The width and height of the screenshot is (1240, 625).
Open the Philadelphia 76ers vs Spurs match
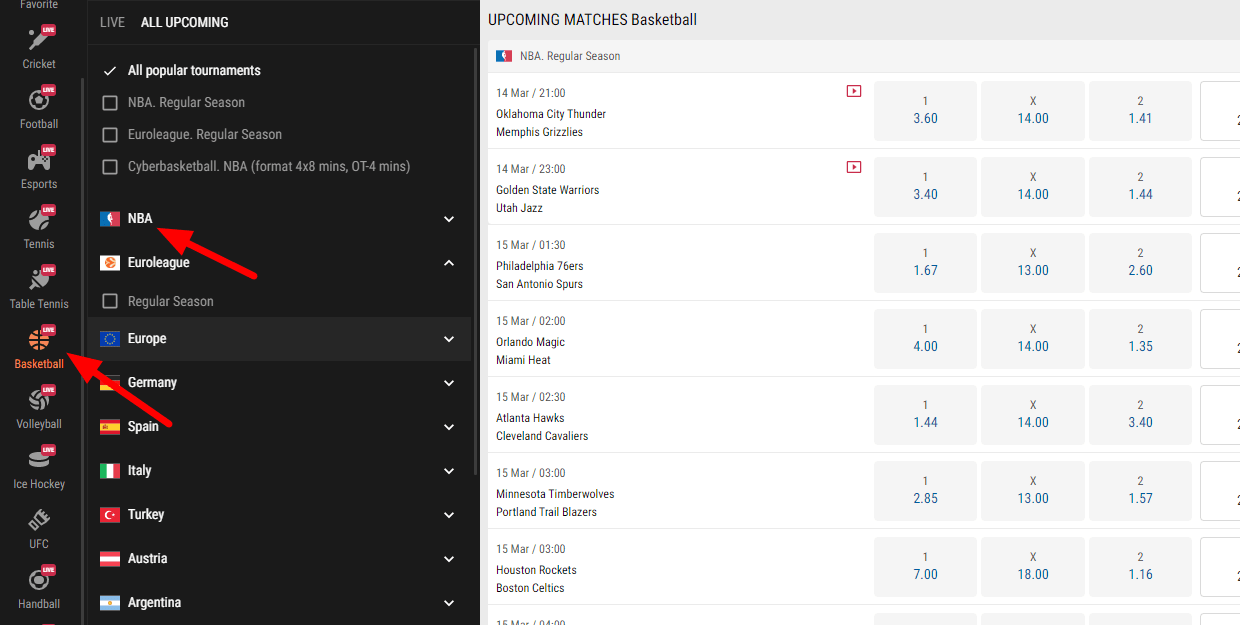coord(540,275)
